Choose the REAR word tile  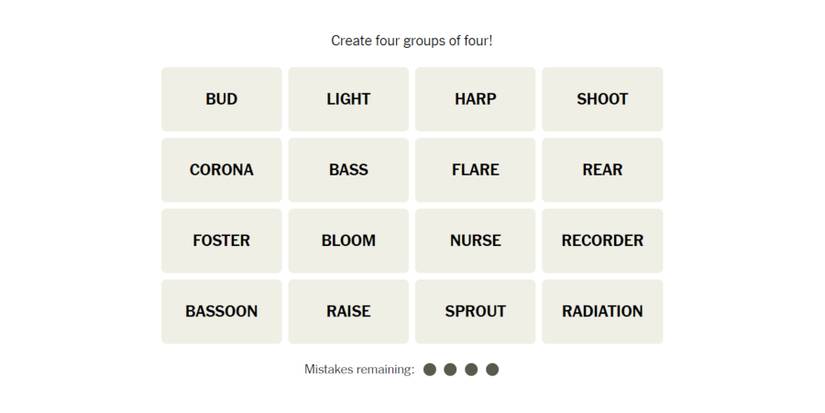[602, 170]
